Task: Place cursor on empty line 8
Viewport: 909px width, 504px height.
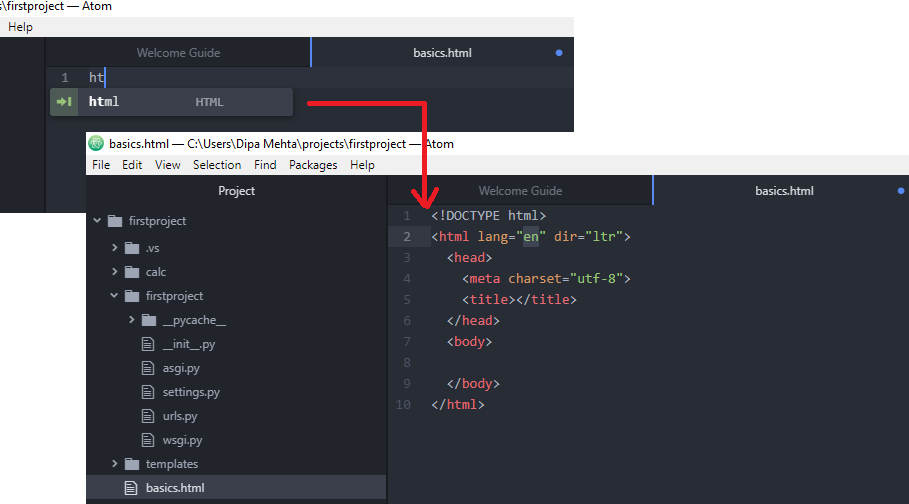Action: pos(648,362)
